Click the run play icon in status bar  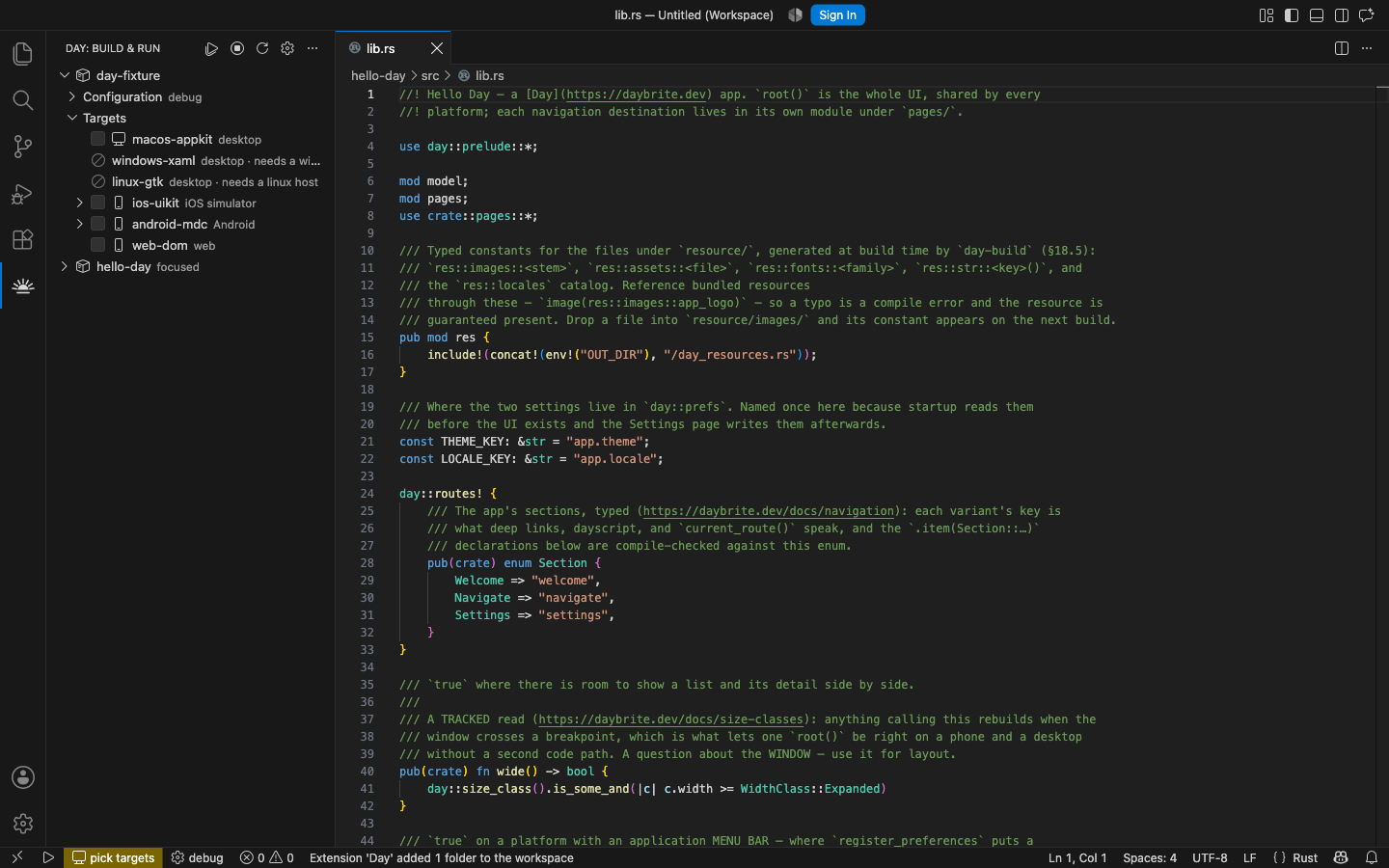48,857
